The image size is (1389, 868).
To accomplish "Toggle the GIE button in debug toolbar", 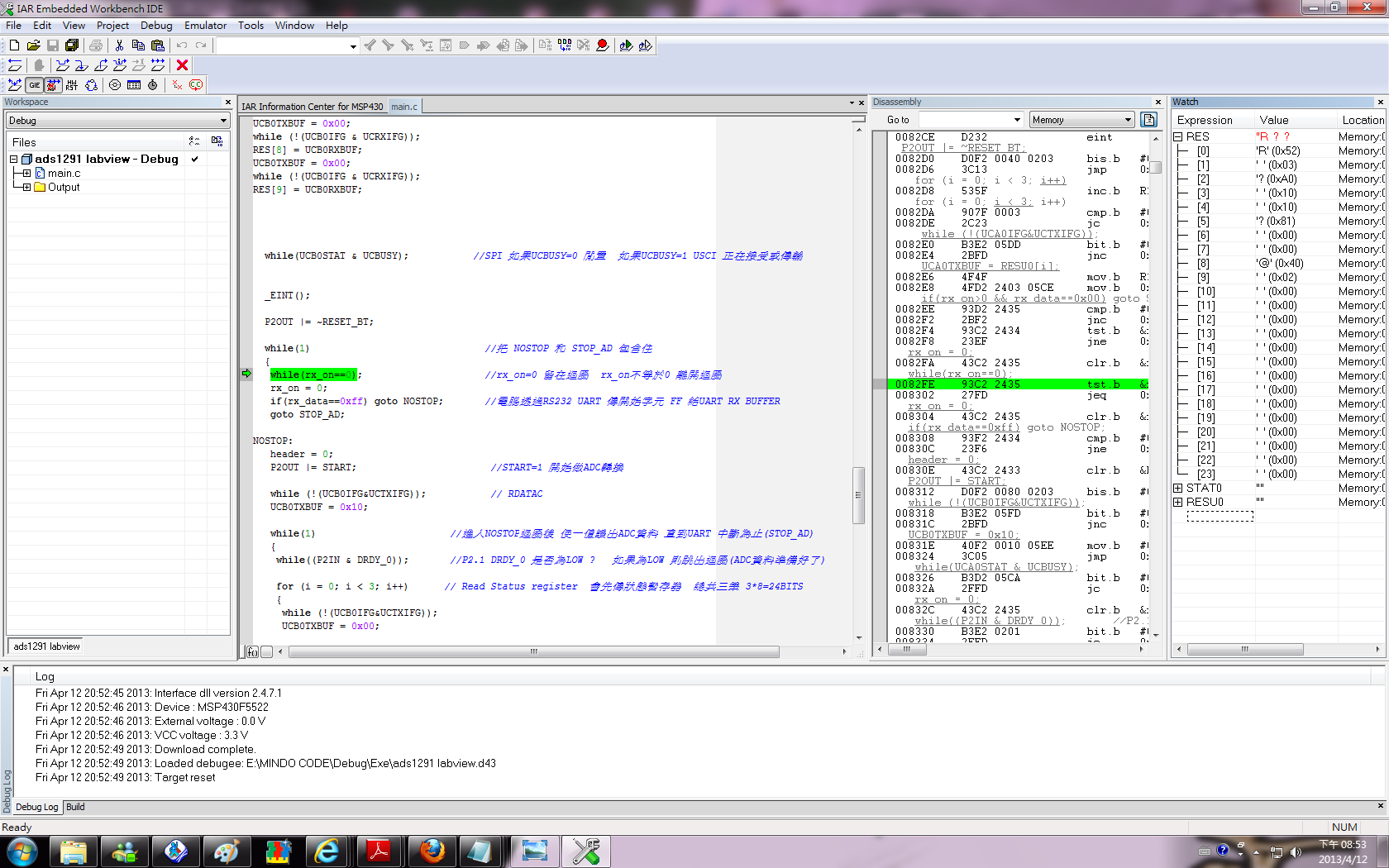I will coord(34,85).
